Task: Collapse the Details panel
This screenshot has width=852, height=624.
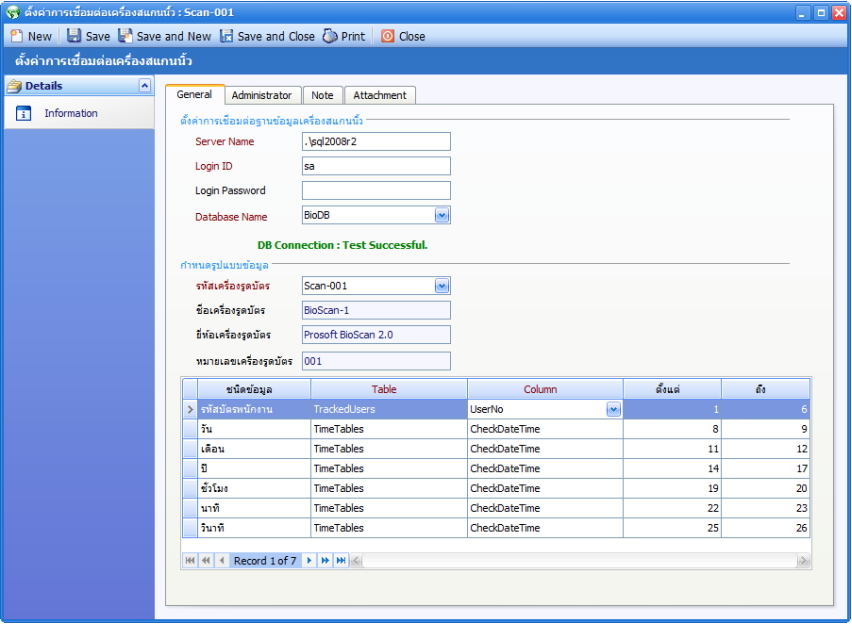Action: (145, 85)
